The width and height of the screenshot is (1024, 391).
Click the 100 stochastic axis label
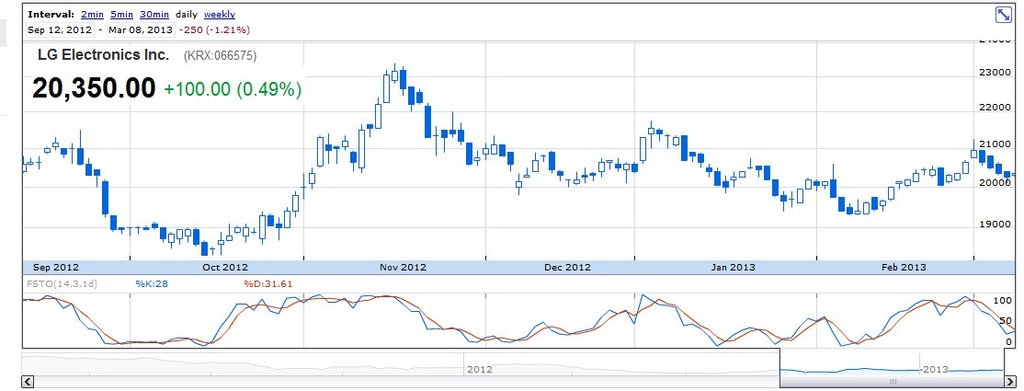click(1002, 301)
